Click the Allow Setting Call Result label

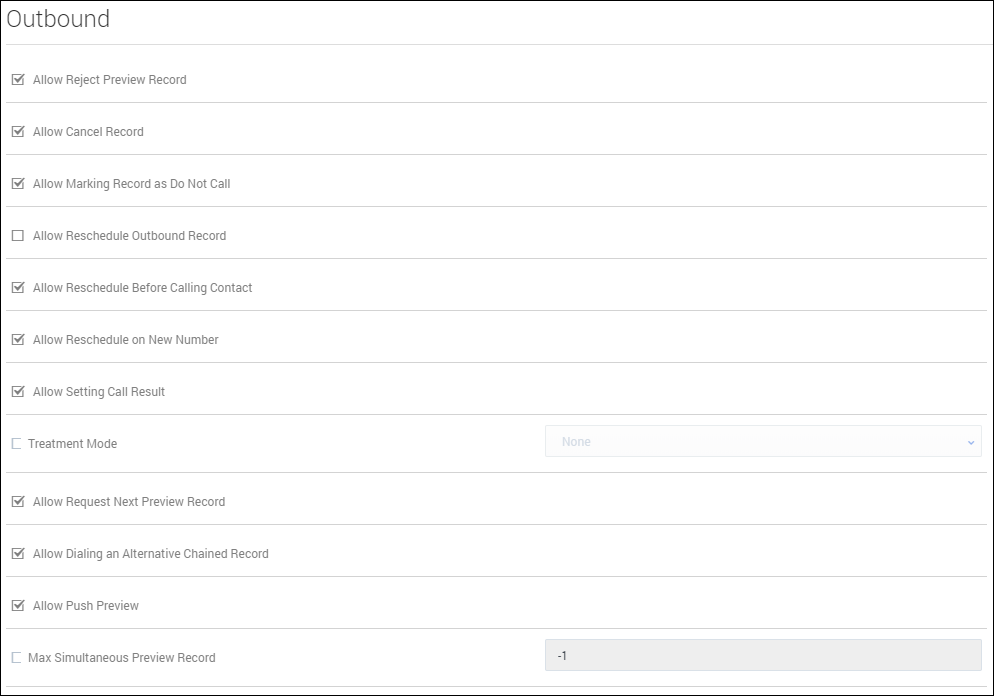[99, 392]
